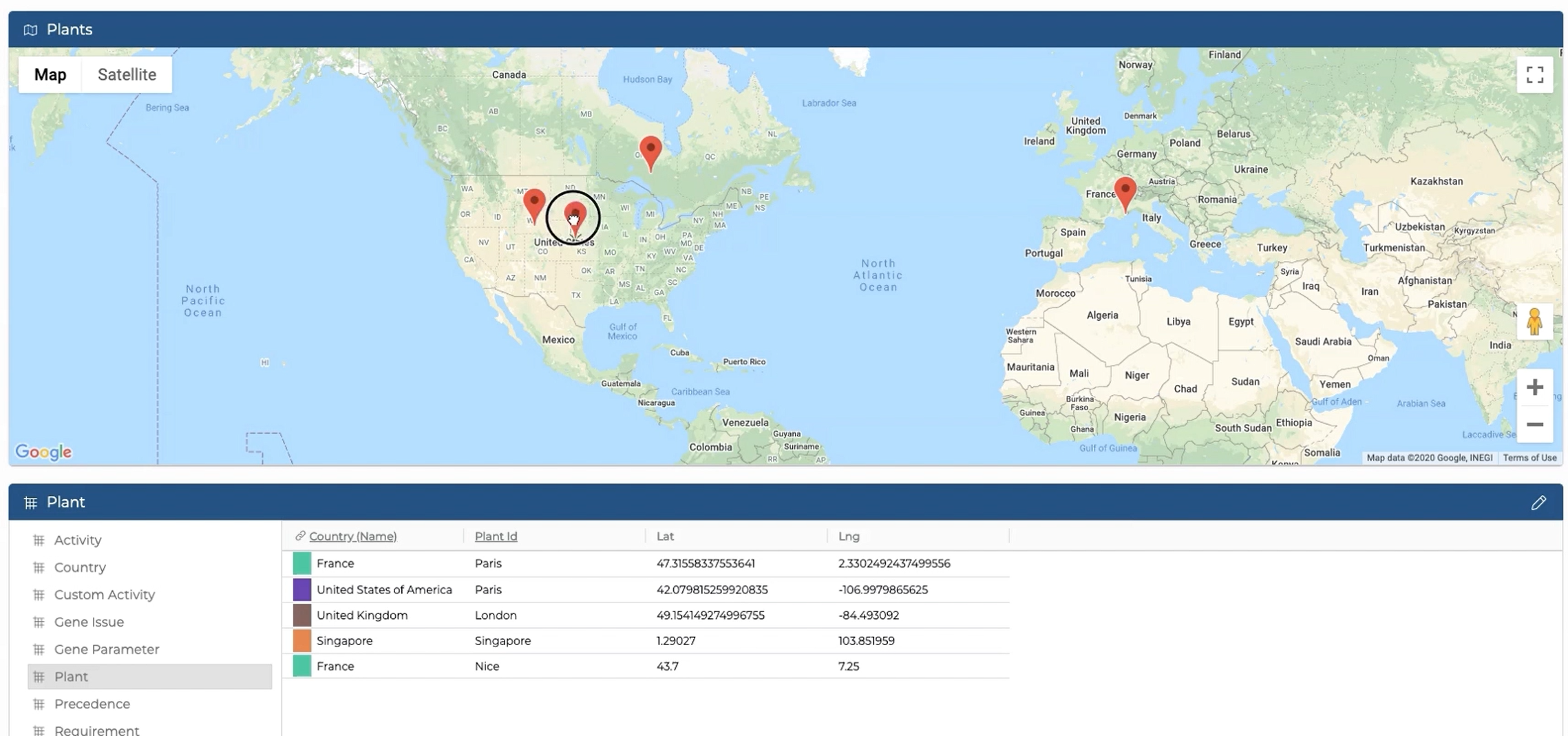The height and width of the screenshot is (736, 1568).
Task: Sort by Country (Name) column header
Action: [352, 536]
